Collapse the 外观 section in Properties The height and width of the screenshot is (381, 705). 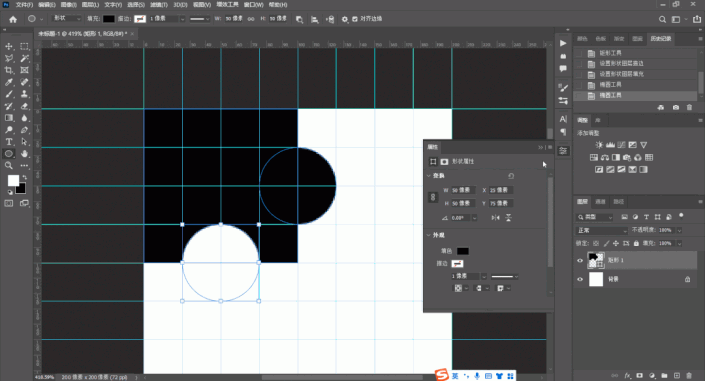click(428, 235)
